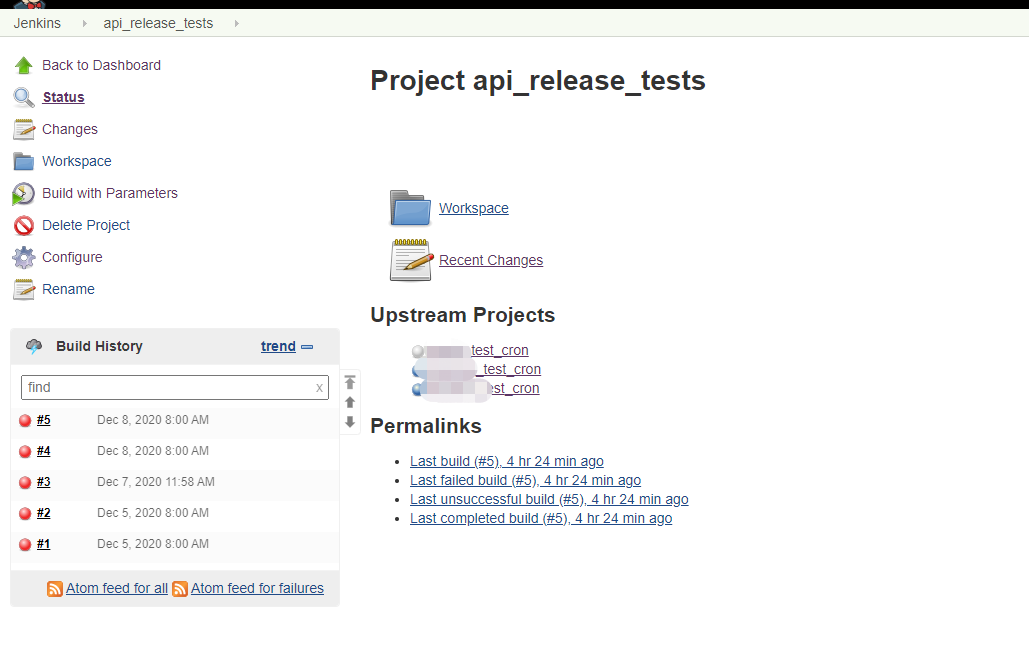Image resolution: width=1029 pixels, height=659 pixels.
Task: Click the Build with Parameters clock icon
Action: pyautogui.click(x=24, y=194)
